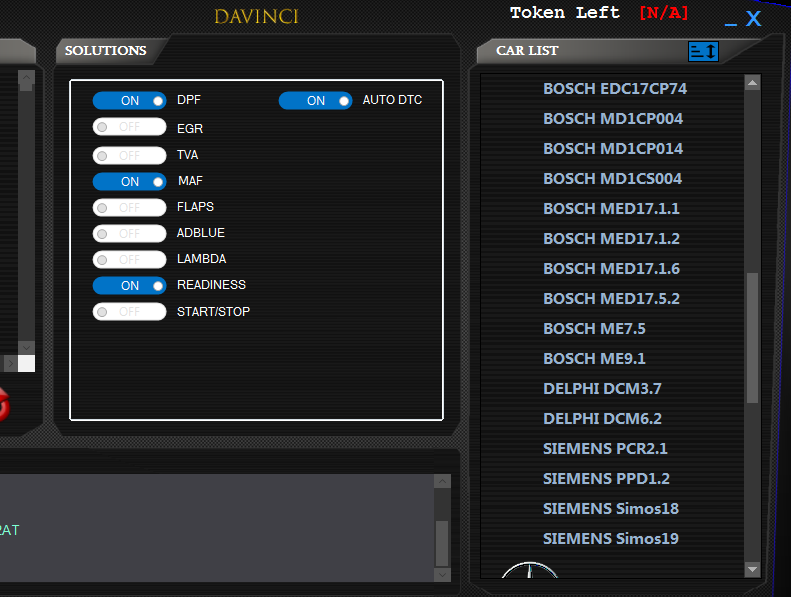Select BOSCH MED17.1.1 in car list
The height and width of the screenshot is (597, 791).
click(611, 209)
